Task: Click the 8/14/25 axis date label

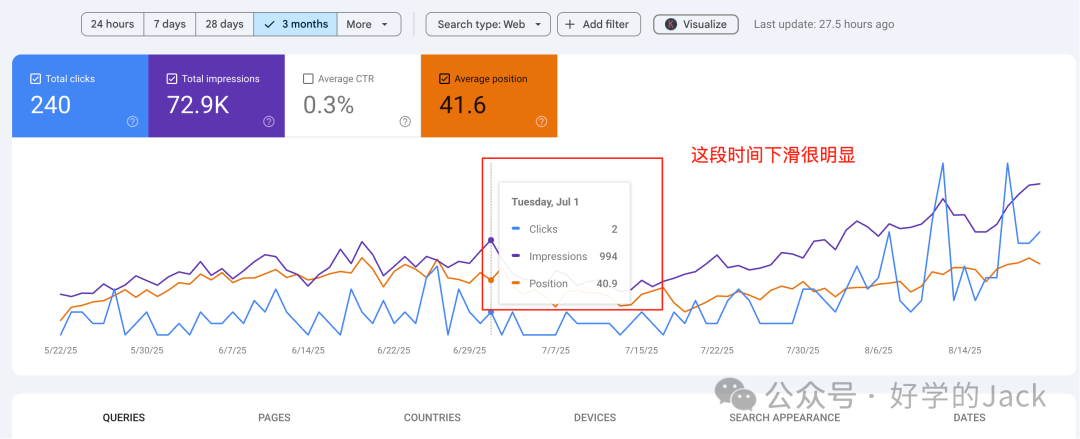Action: coord(964,350)
